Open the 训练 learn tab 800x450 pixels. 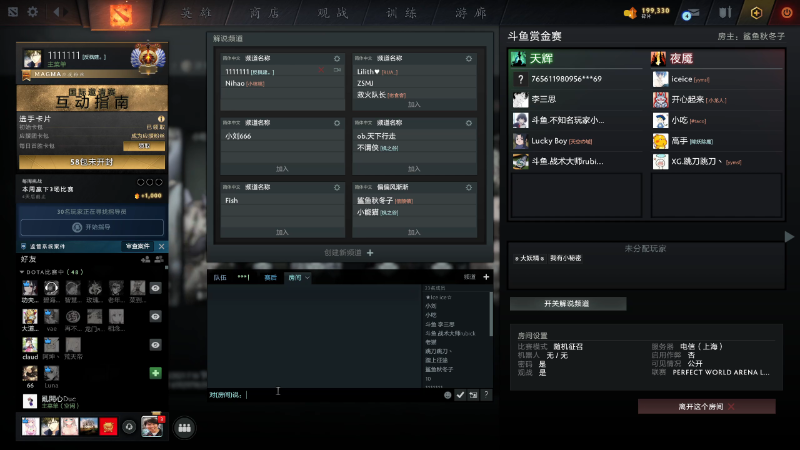pyautogui.click(x=401, y=13)
